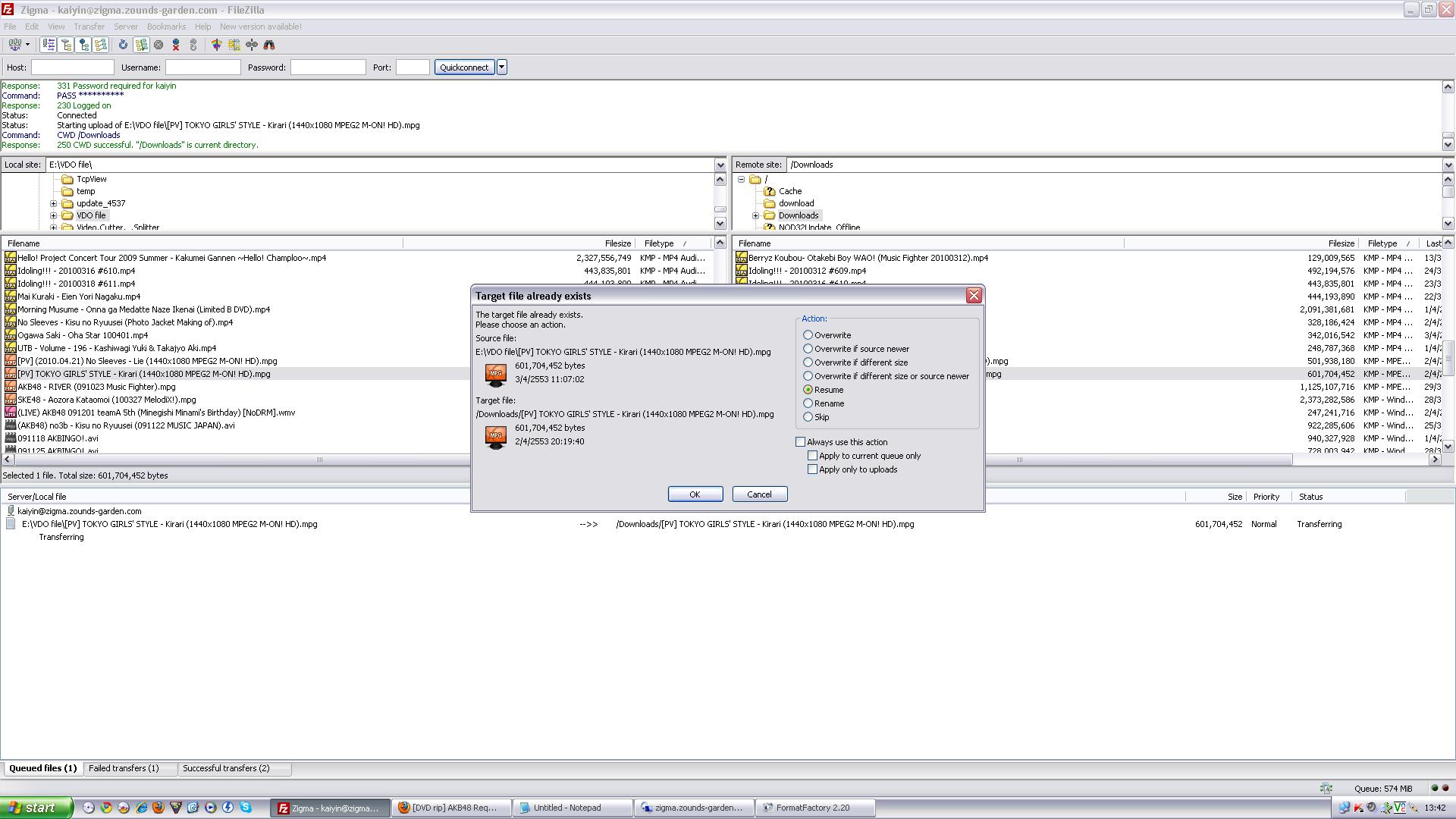This screenshot has width=1456, height=819.
Task: Click the refresh file lists icon
Action: (123, 45)
